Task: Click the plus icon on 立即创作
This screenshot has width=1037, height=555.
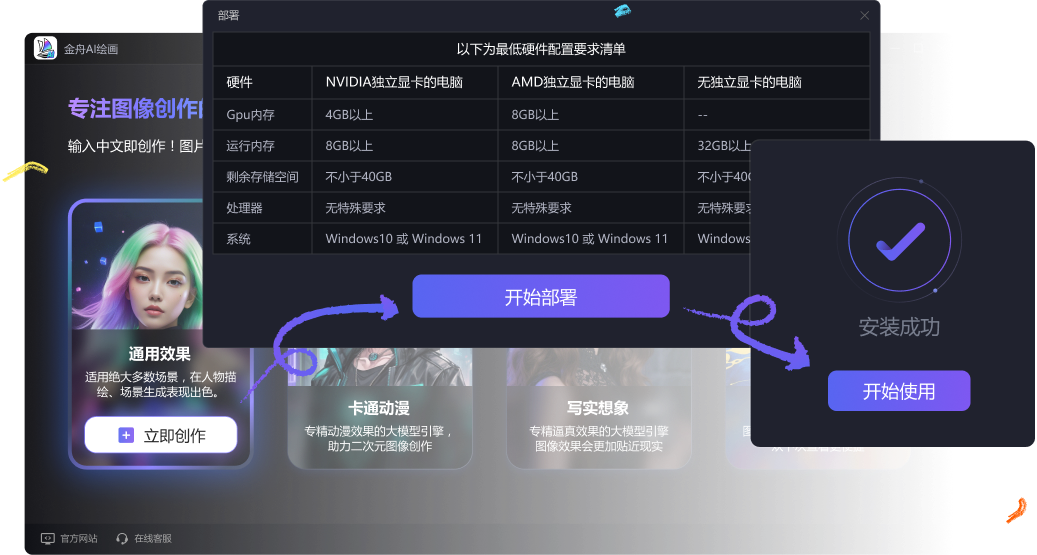Action: tap(126, 435)
